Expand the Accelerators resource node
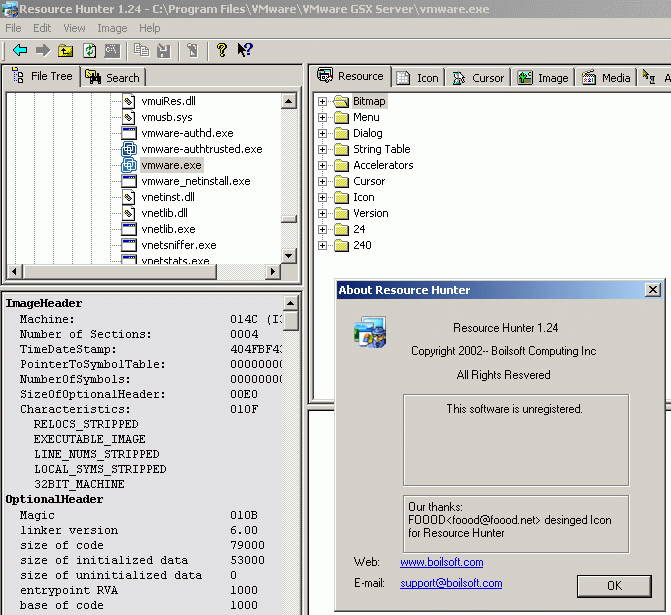Image resolution: width=671 pixels, height=615 pixels. [322, 165]
